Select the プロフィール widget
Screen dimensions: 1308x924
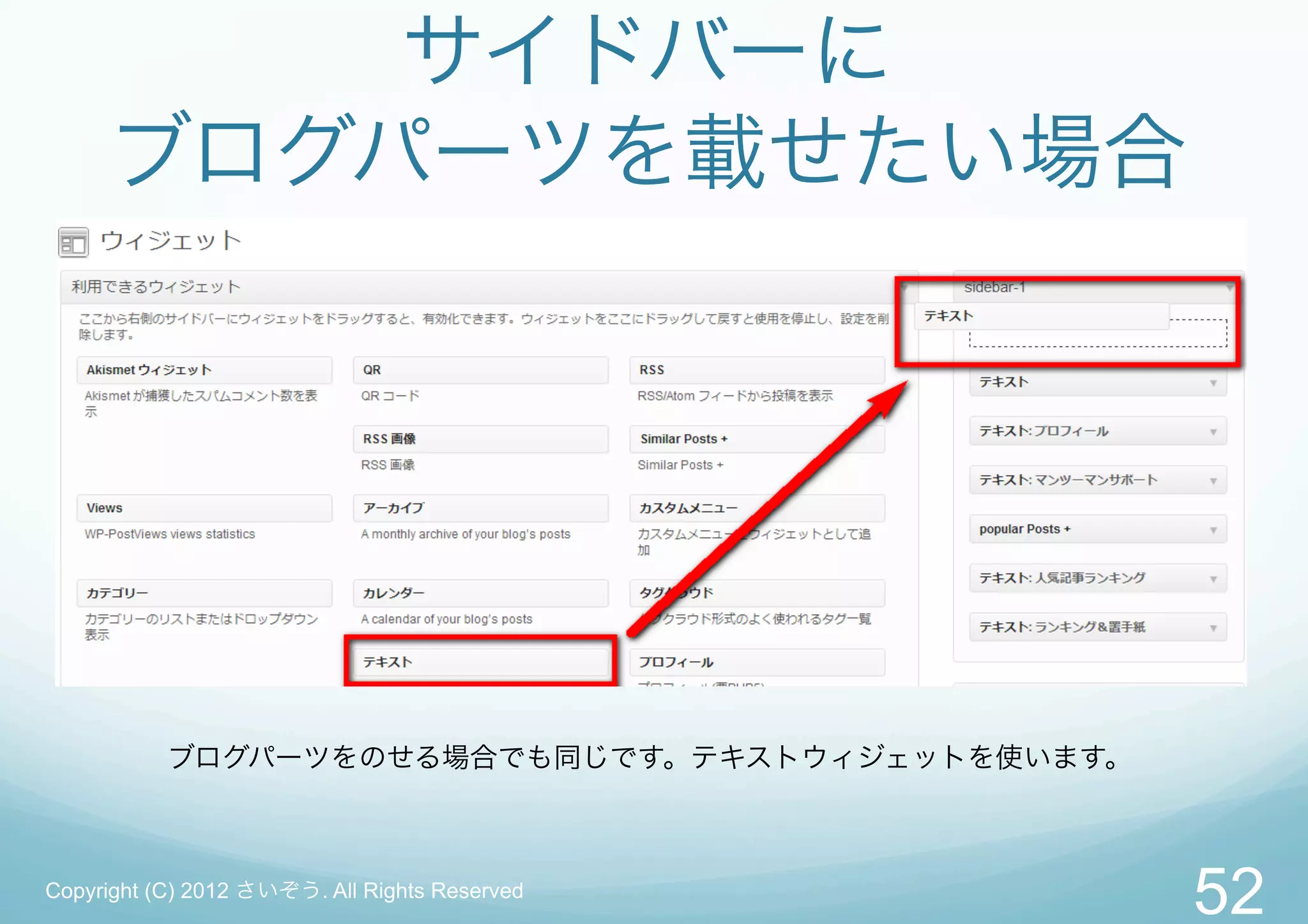click(757, 662)
